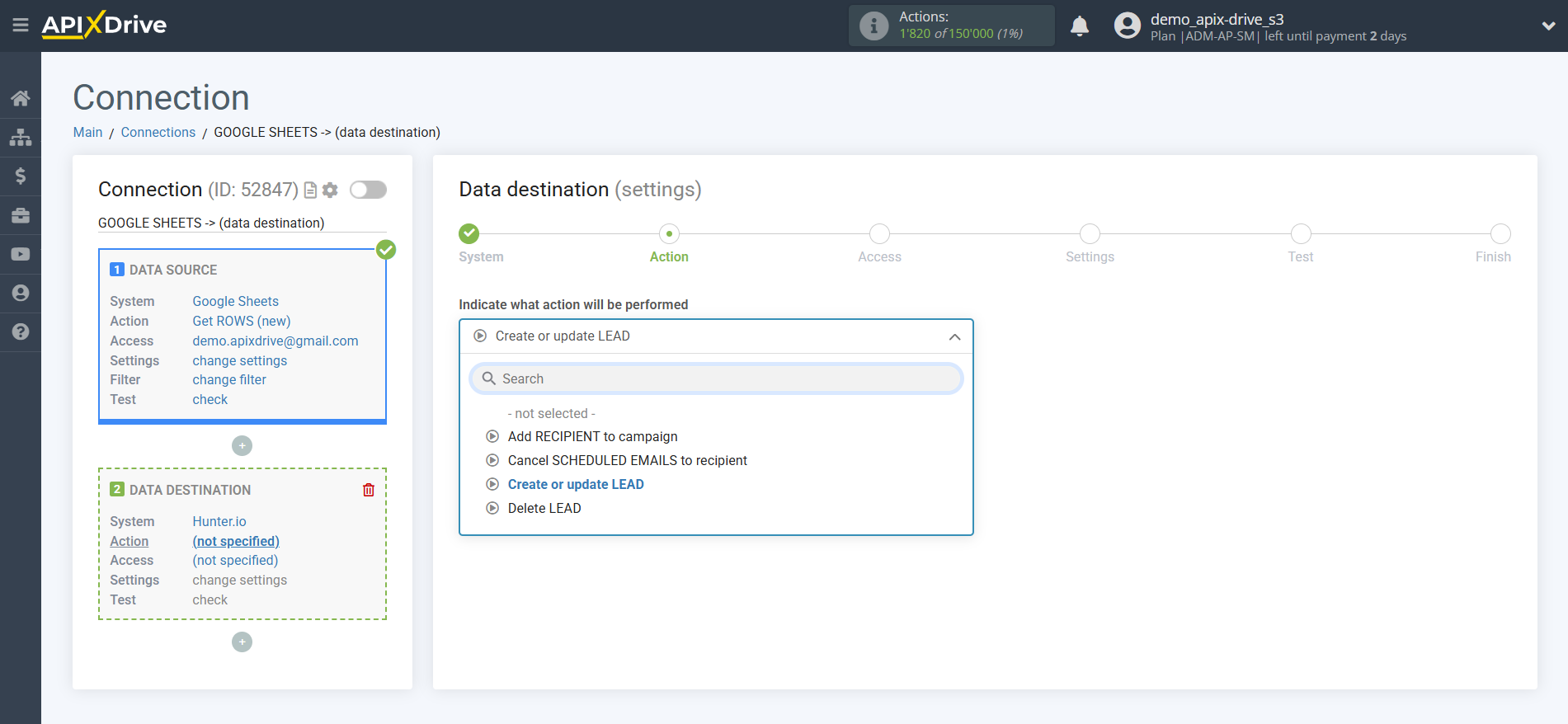Click the ApiX-Drive logo
1568x724 pixels.
(104, 25)
